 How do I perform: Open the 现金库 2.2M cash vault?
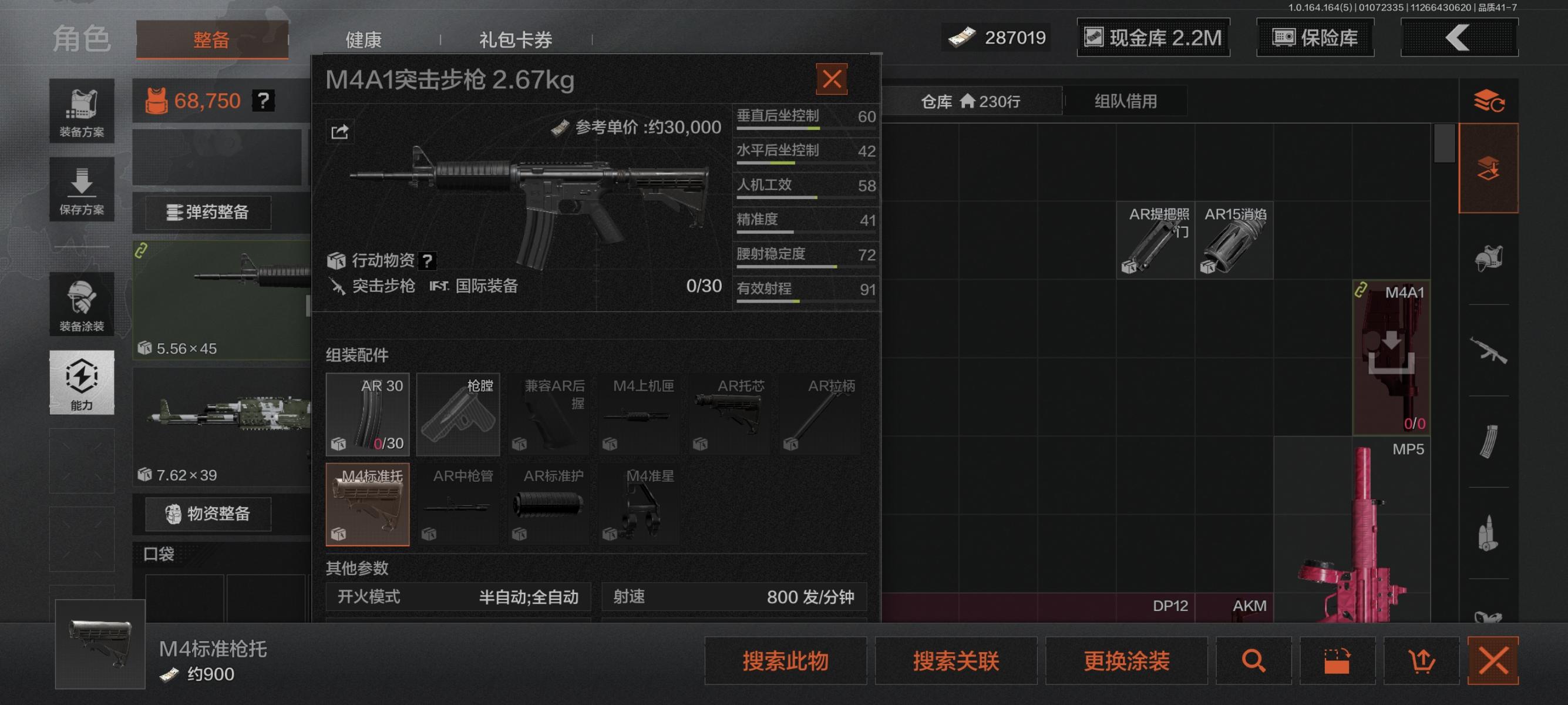coord(1153,38)
